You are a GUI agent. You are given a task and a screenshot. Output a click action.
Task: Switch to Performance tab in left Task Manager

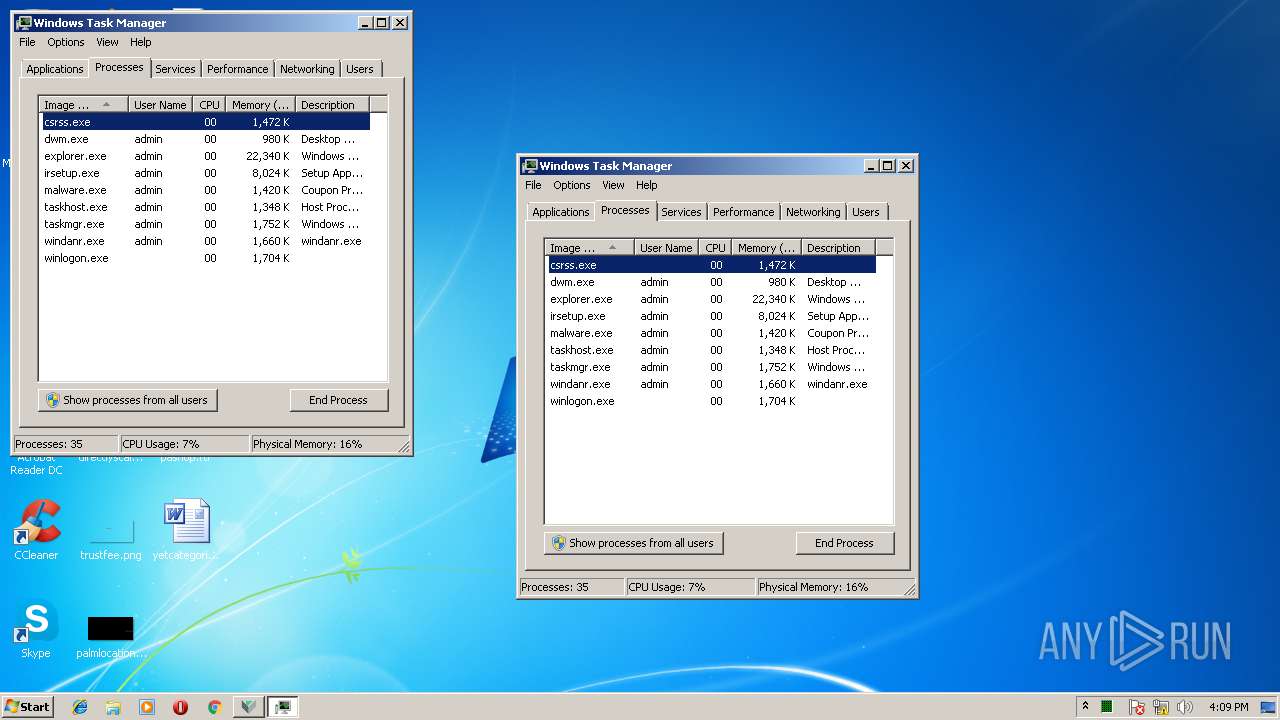pyautogui.click(x=238, y=69)
